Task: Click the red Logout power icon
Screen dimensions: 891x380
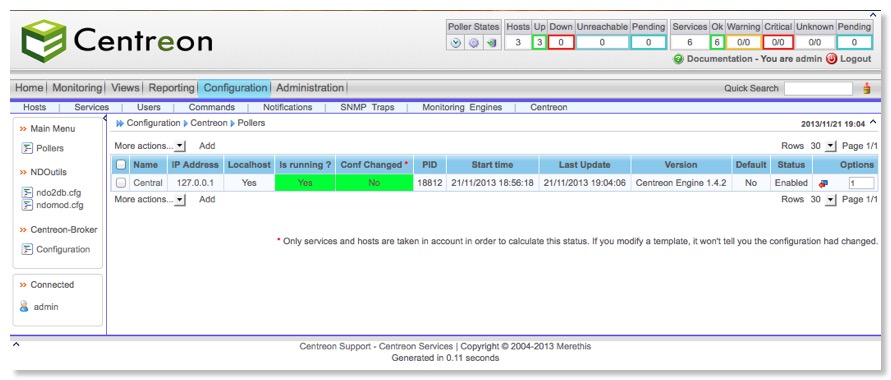Action: [x=832, y=59]
